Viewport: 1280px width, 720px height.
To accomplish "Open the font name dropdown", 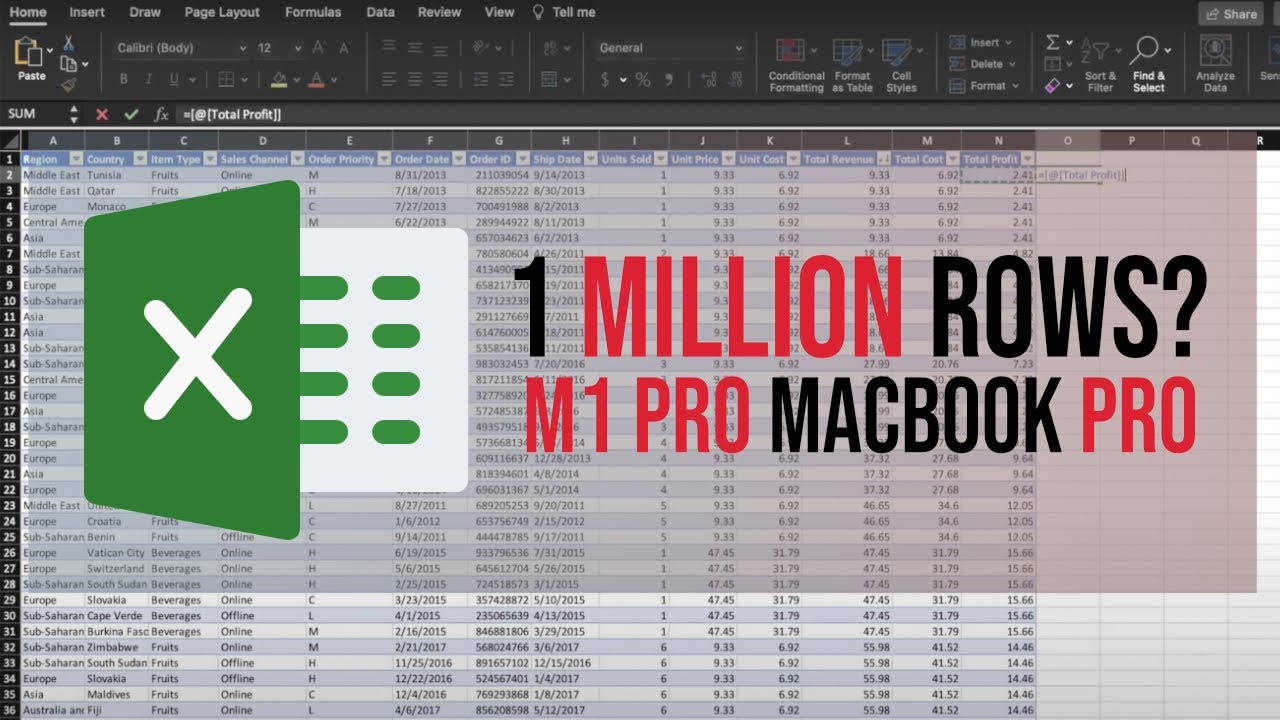I will coord(242,48).
